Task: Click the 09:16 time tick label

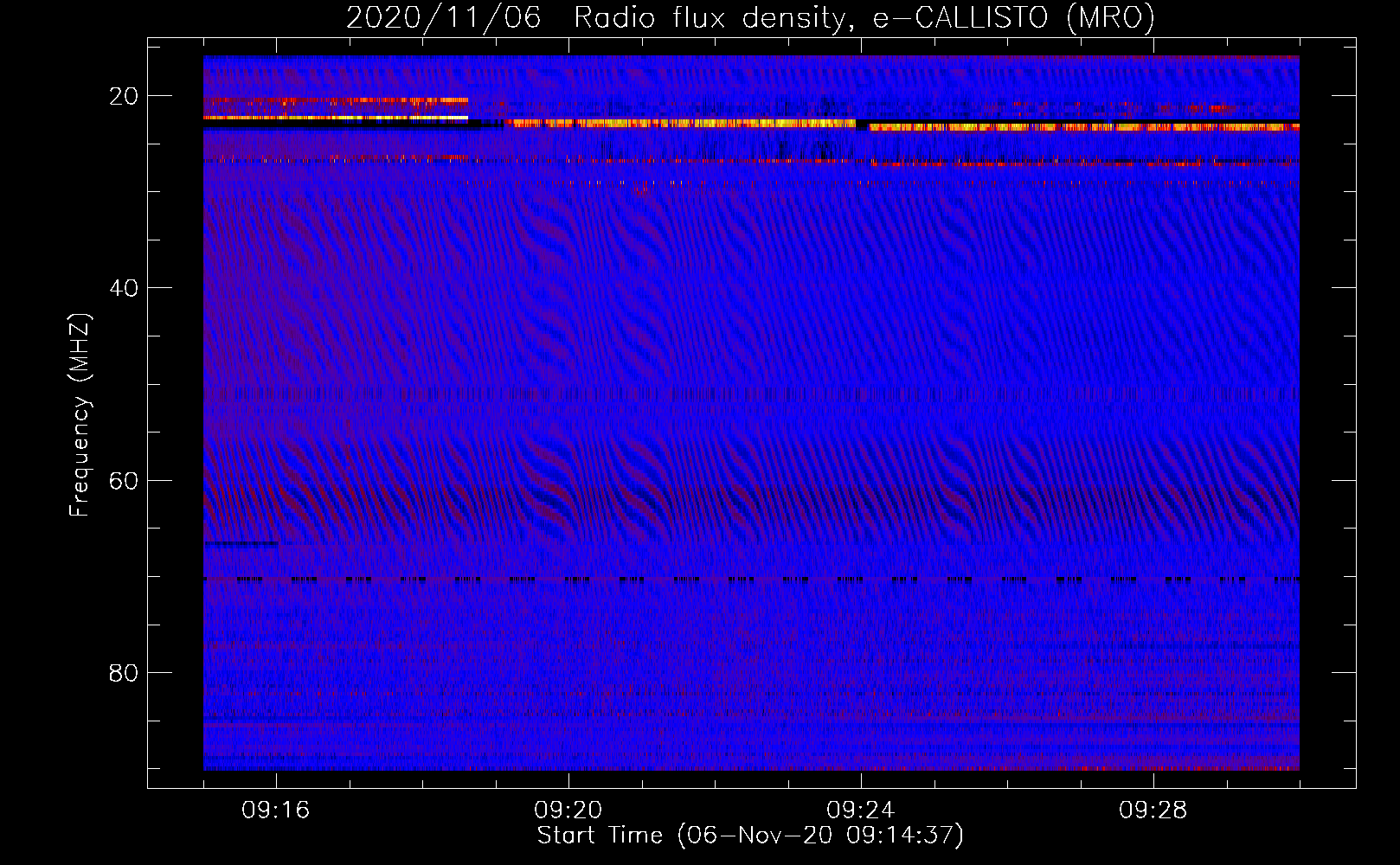Action: coord(276,811)
